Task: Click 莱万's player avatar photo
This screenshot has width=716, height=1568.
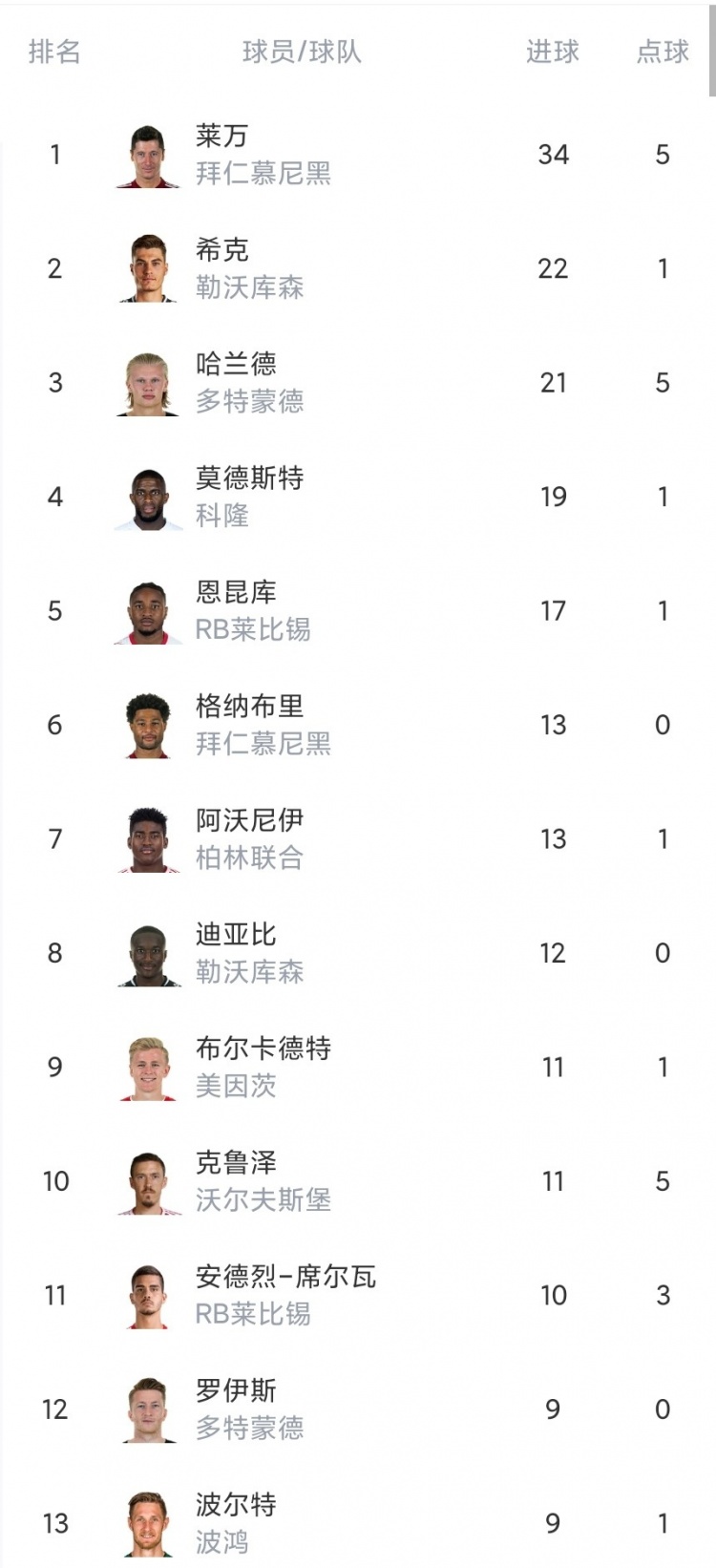Action: [x=148, y=156]
